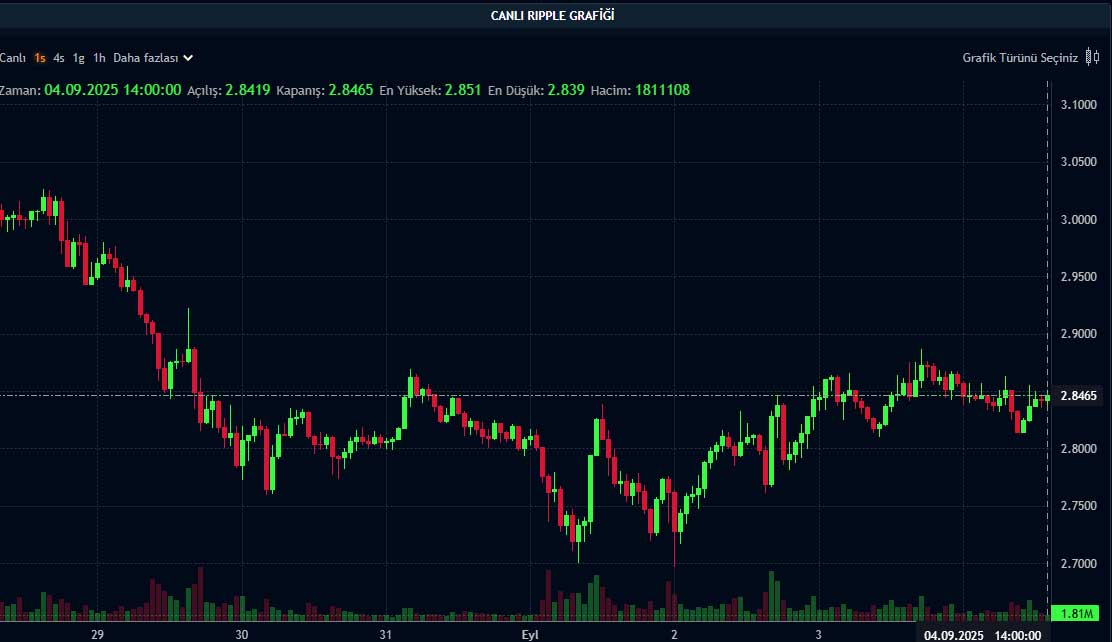Switch to the 1s hourly interval
The width and height of the screenshot is (1112, 642).
click(40, 58)
